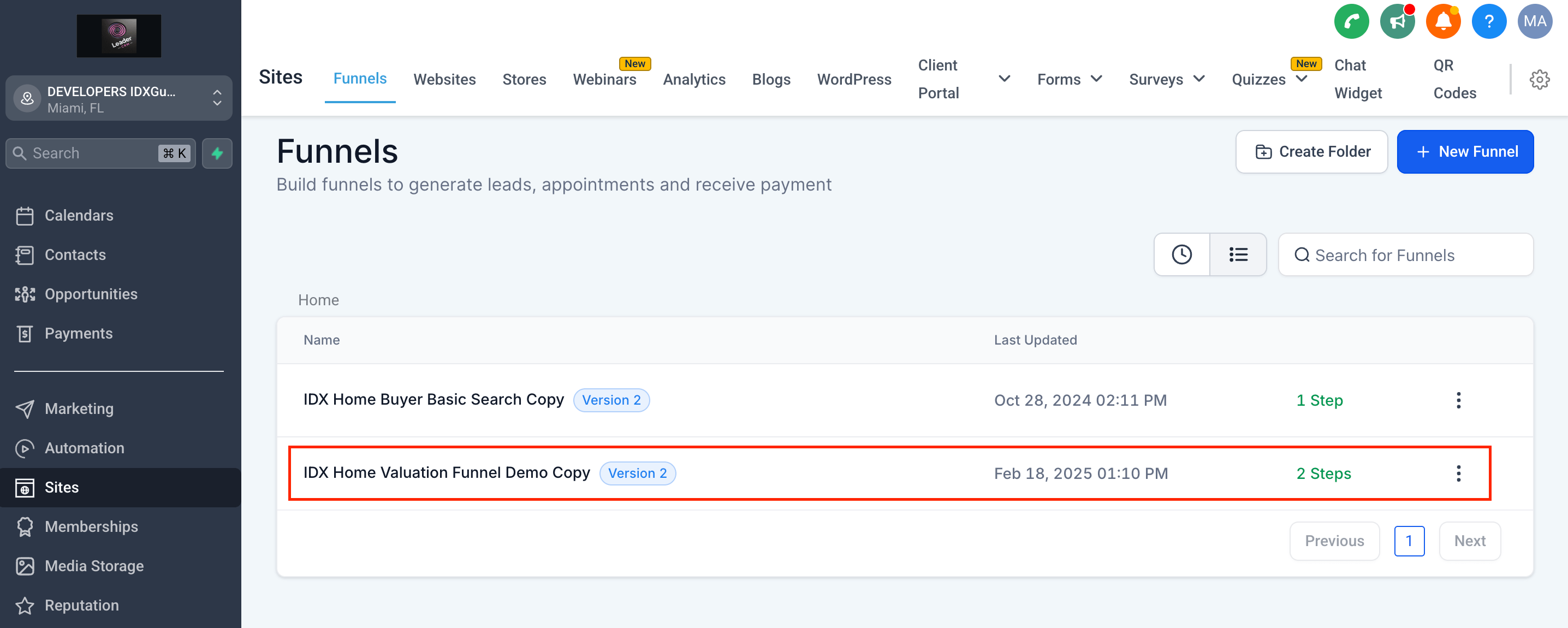Screen dimensions: 1568x628
Task: Expand the Surveys dropdown
Action: click(1166, 79)
